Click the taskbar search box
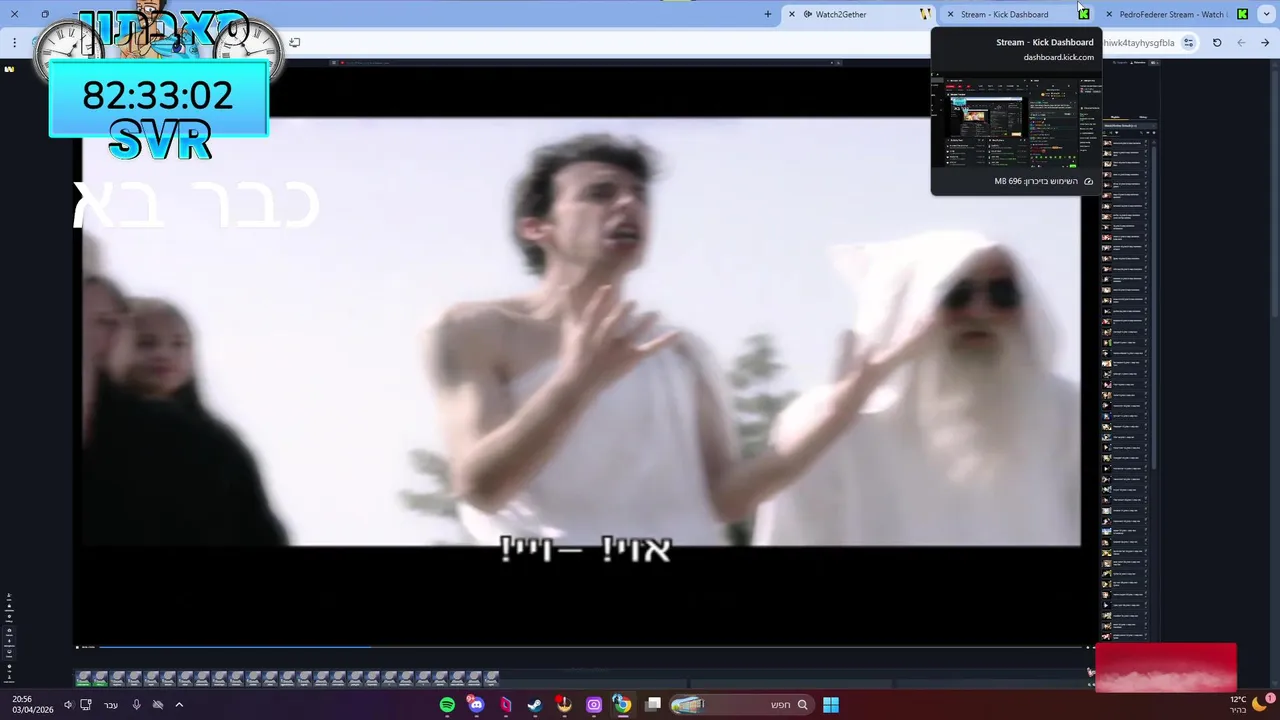1280x720 pixels. (740, 705)
